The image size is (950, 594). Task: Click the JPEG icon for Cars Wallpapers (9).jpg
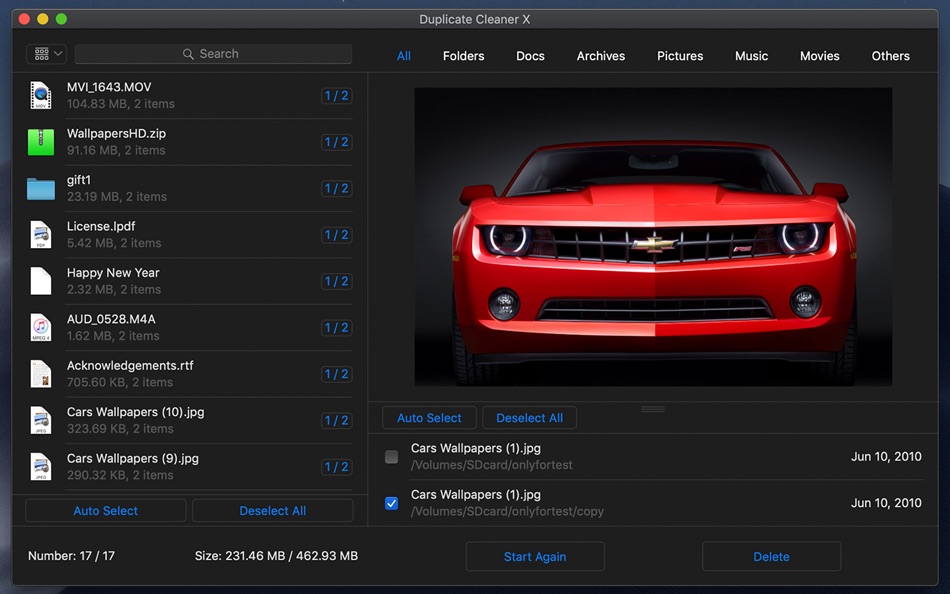click(41, 467)
